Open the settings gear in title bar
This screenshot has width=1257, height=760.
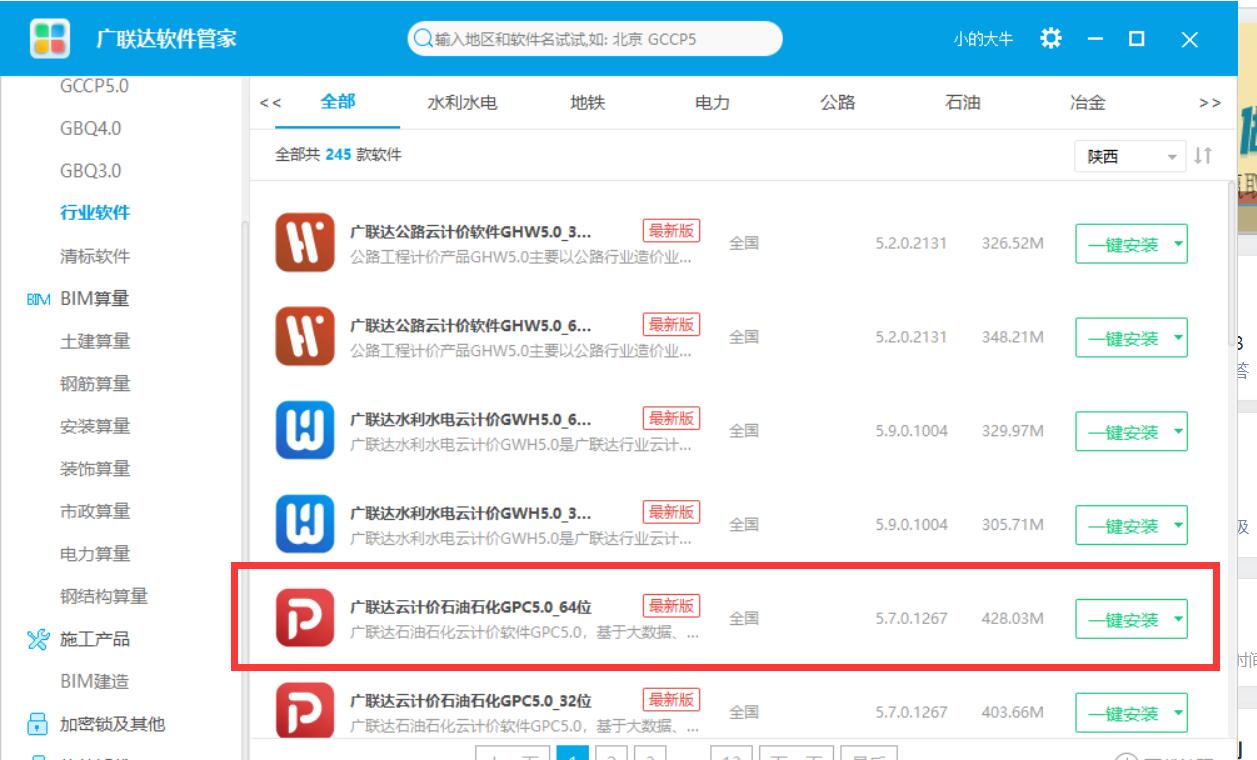click(x=1050, y=39)
